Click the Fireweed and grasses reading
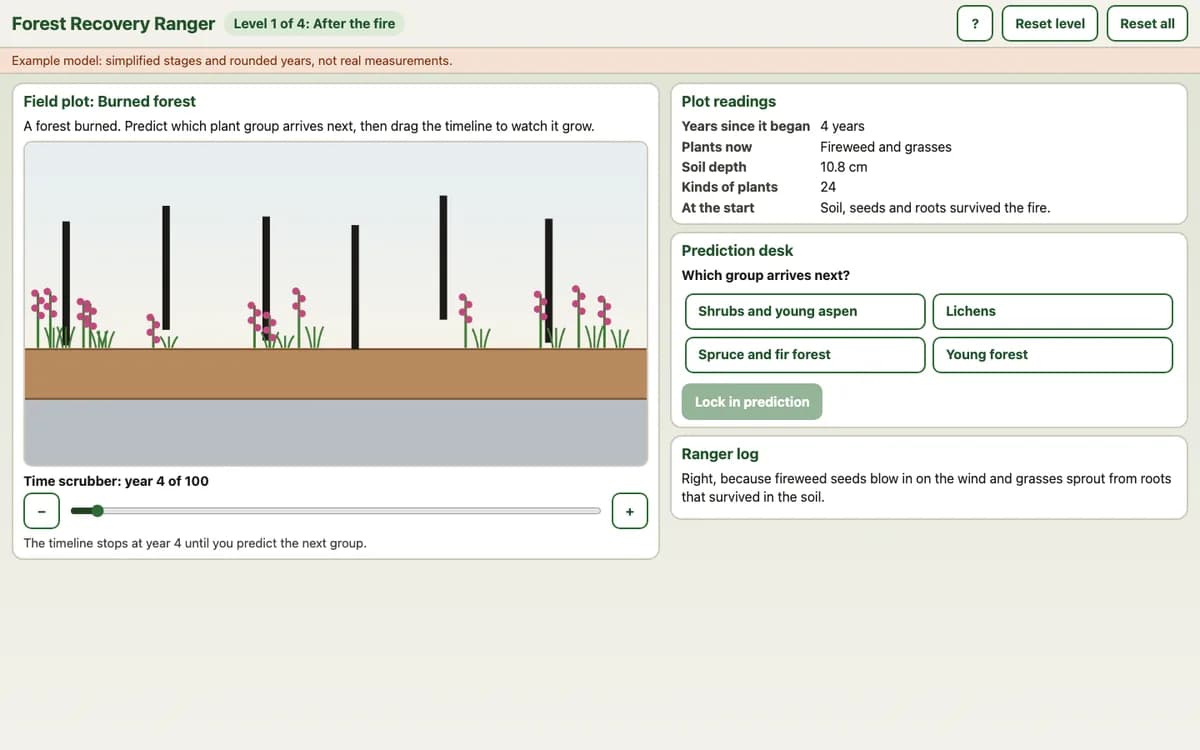 click(x=886, y=147)
